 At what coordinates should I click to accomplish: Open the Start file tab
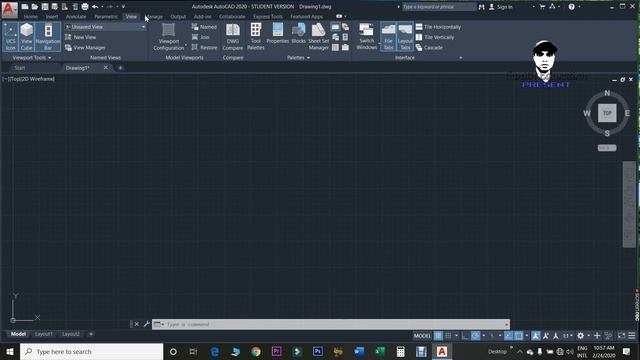(20, 68)
